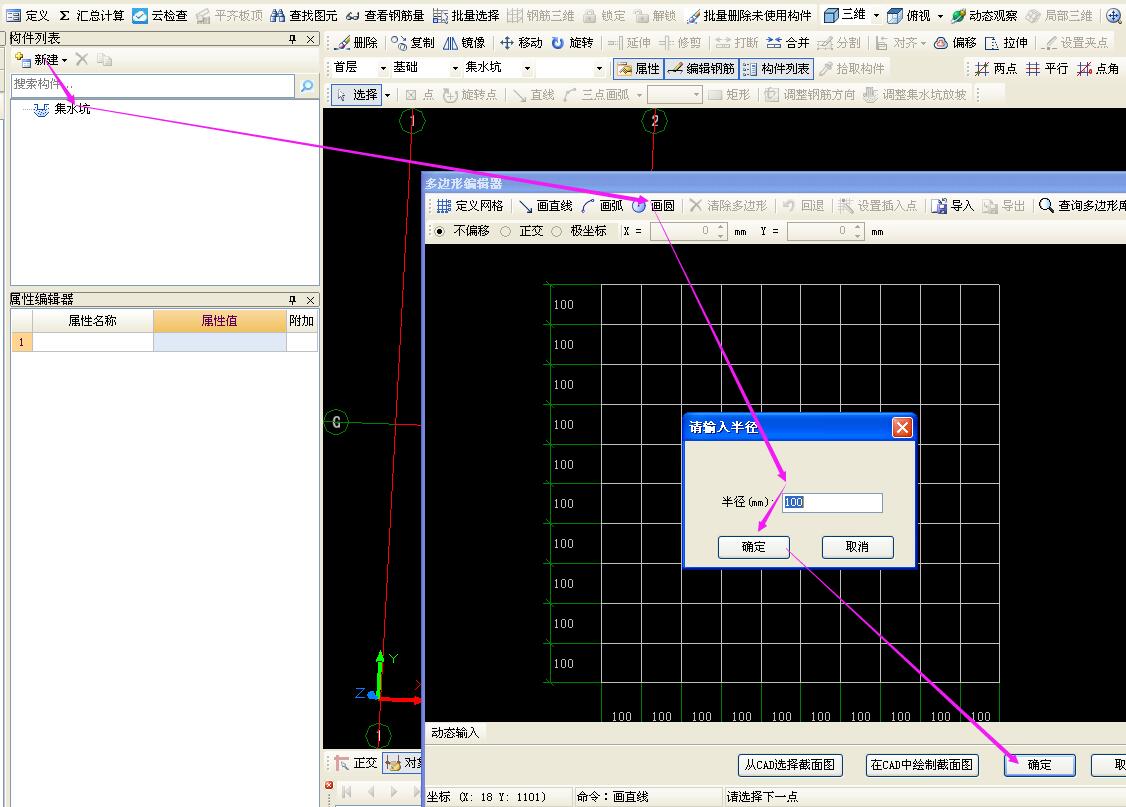Screen dimensions: 1126x807
Task: Select the 正交 radio option
Action: coord(506,231)
